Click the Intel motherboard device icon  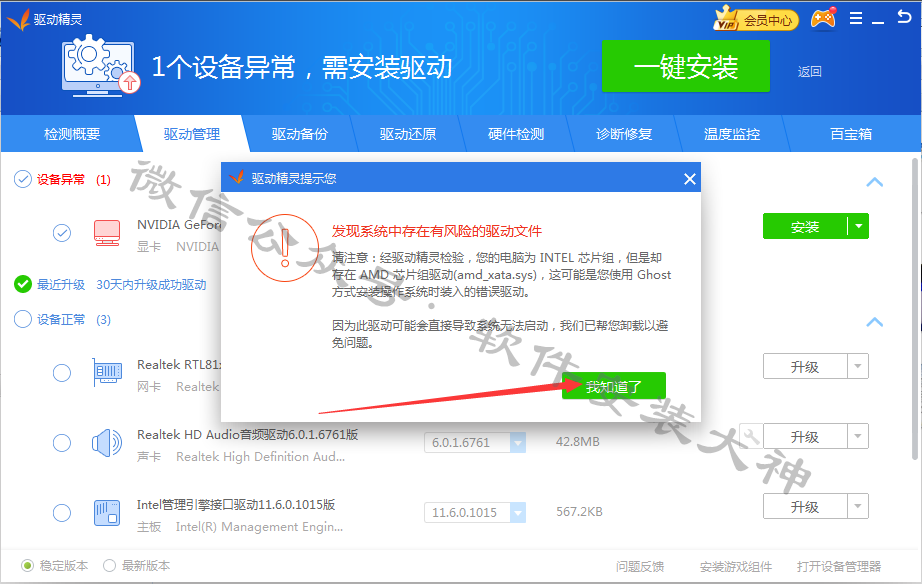(x=106, y=513)
